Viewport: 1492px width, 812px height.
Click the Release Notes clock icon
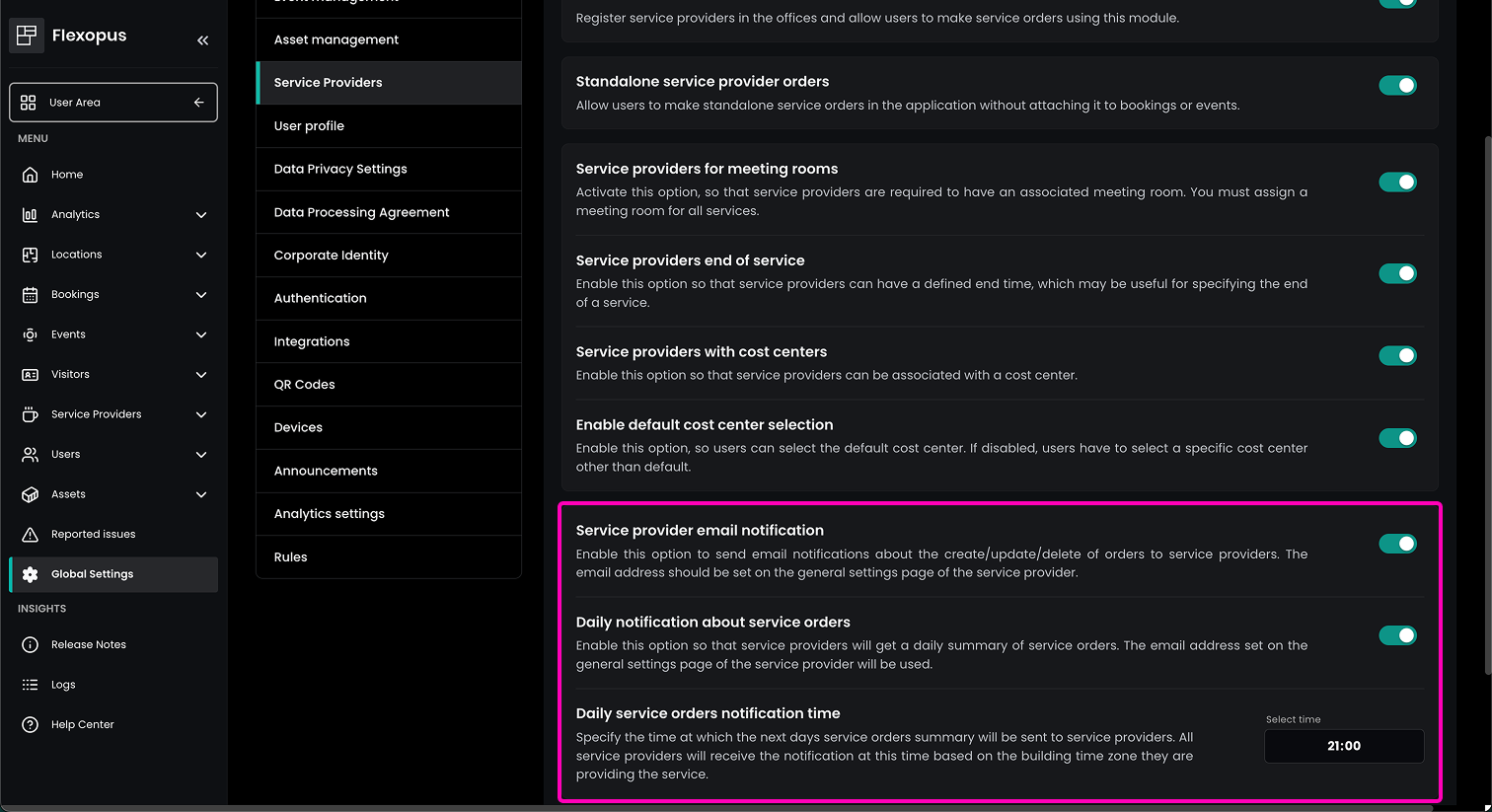(x=30, y=645)
